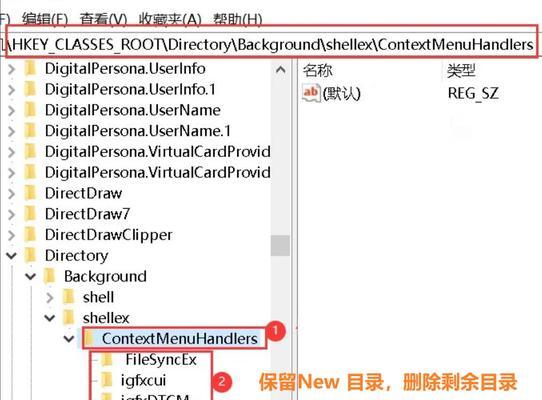This screenshot has height=400, width=542.
Task: Click the shellex folder icon
Action: pyautogui.click(x=68, y=317)
